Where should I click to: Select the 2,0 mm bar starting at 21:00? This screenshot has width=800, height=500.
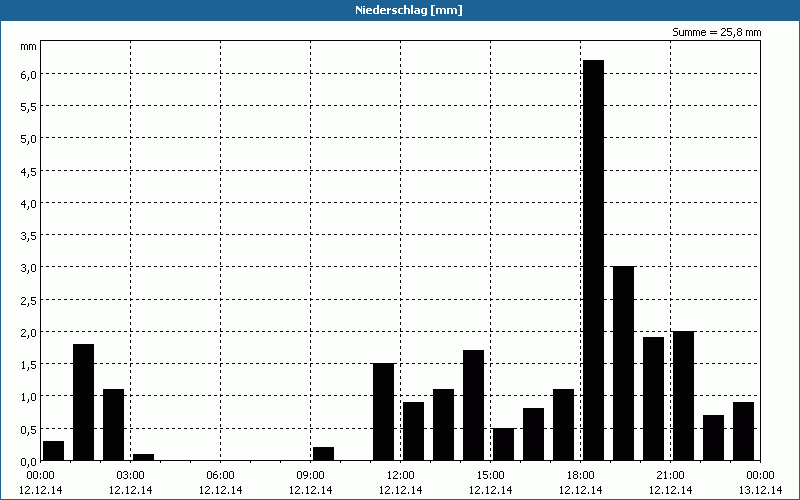click(x=684, y=396)
